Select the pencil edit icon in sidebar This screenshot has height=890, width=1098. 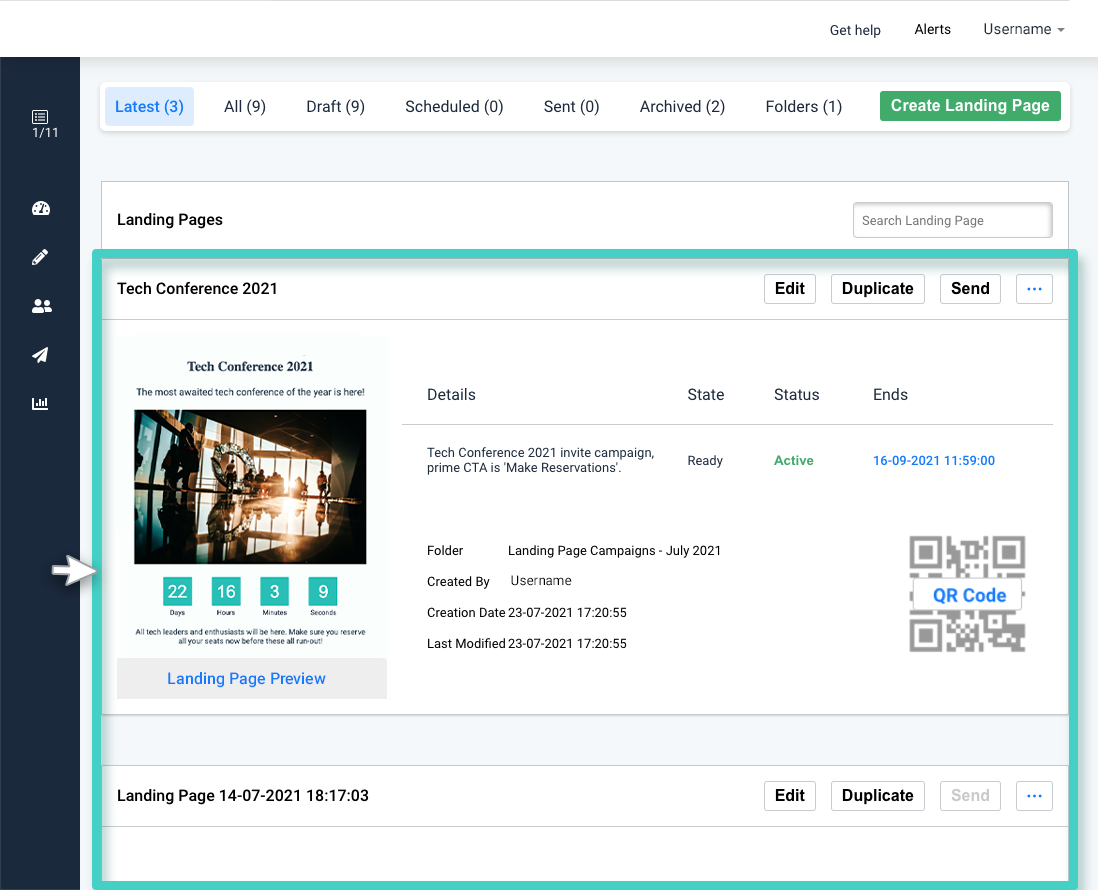[x=41, y=257]
